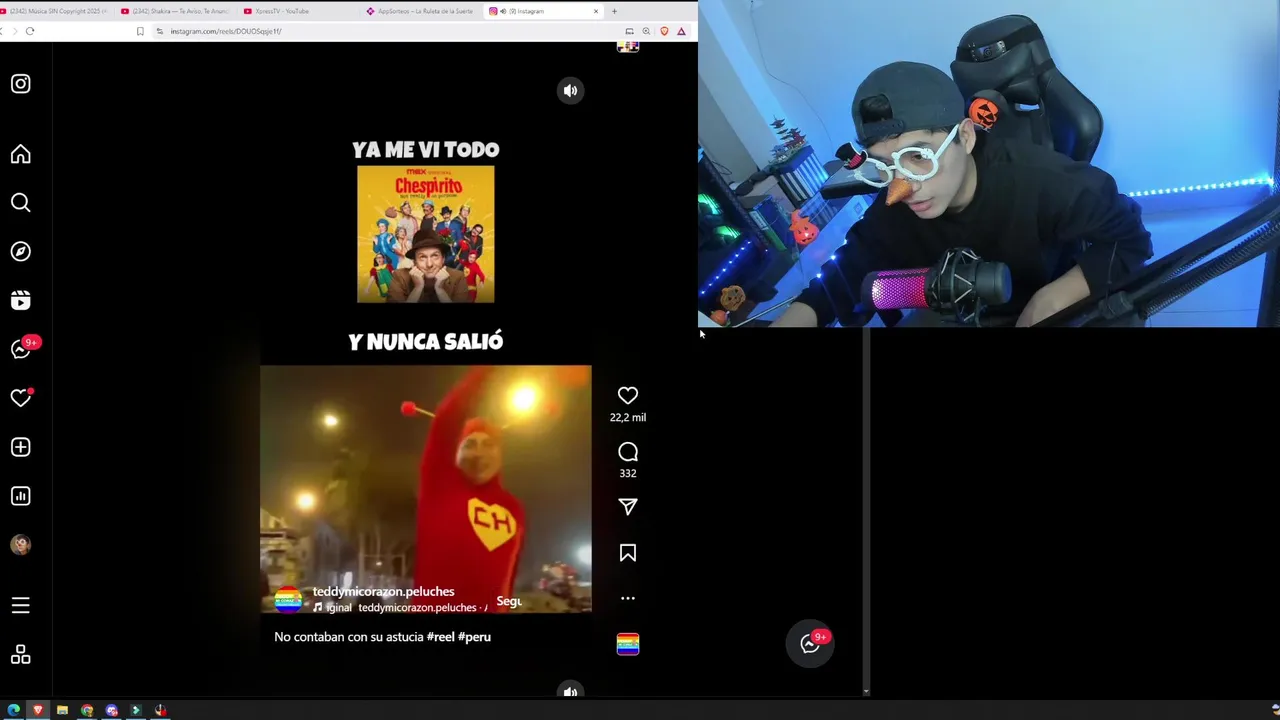Screen dimensions: 1280x720
Task: Open the reel comments bubble
Action: coord(628,452)
